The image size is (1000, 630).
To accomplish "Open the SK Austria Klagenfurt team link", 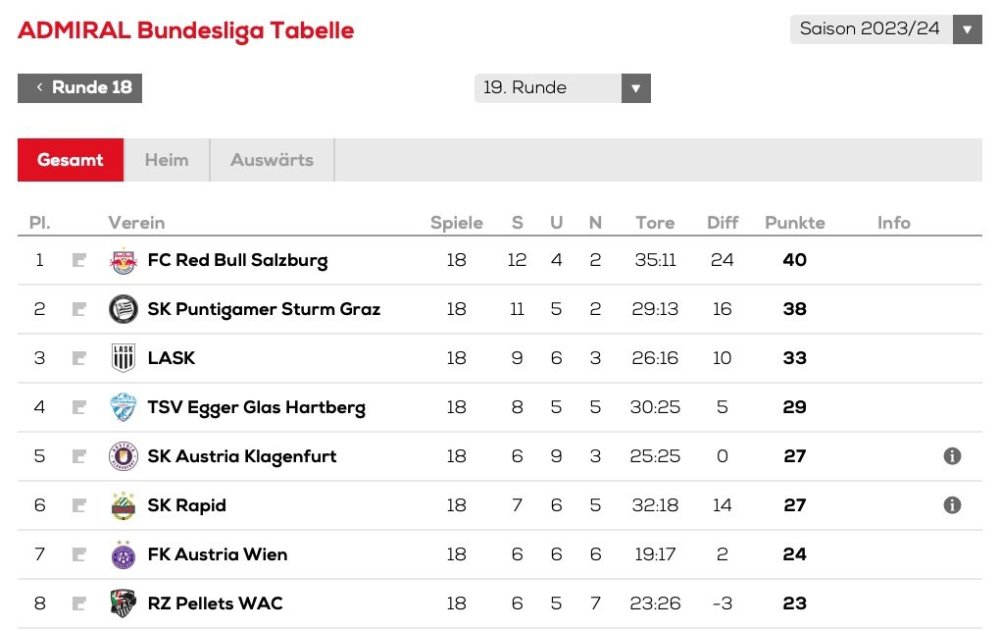I will pos(242,457).
